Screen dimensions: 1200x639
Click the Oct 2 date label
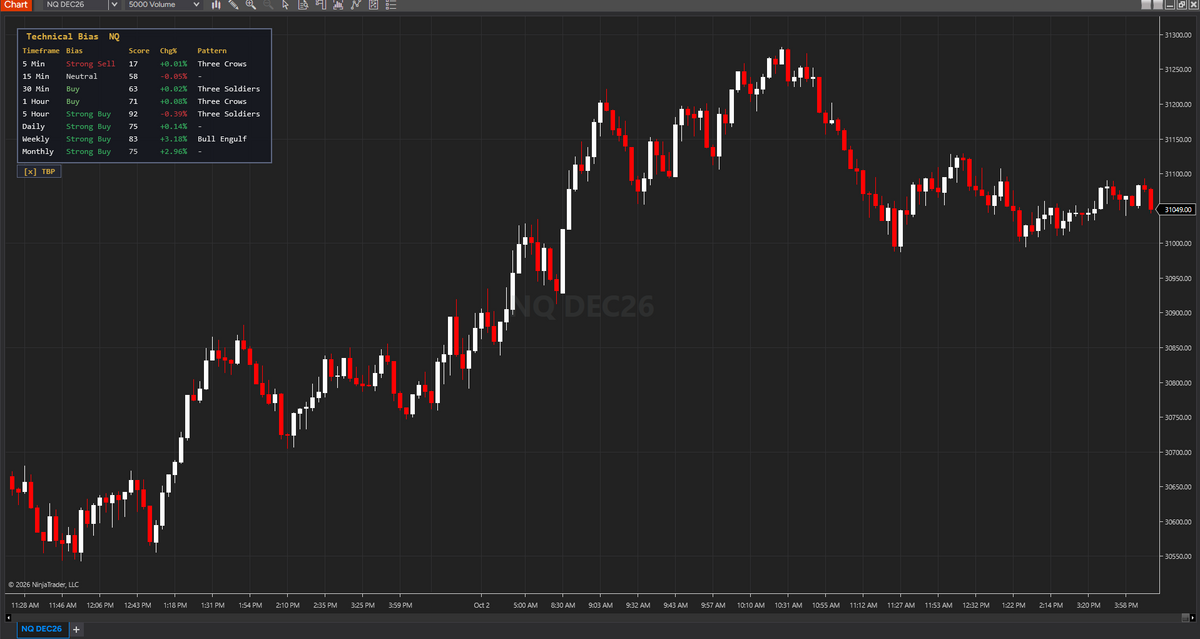[x=482, y=605]
